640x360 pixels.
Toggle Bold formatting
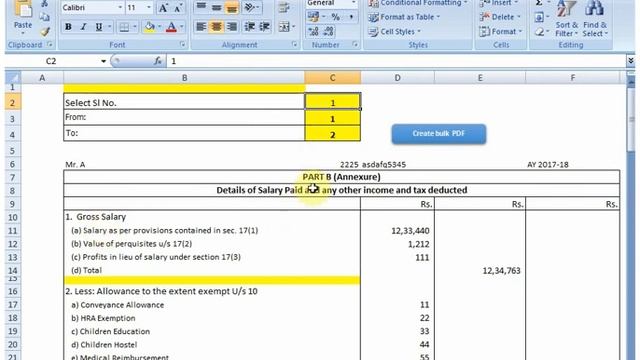click(68, 27)
